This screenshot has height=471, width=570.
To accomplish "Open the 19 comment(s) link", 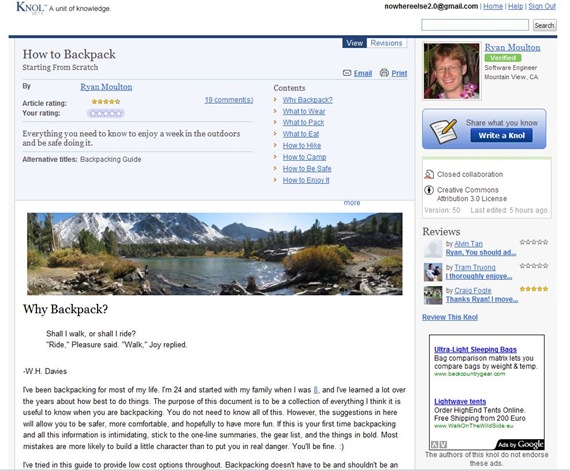I will pyautogui.click(x=229, y=100).
